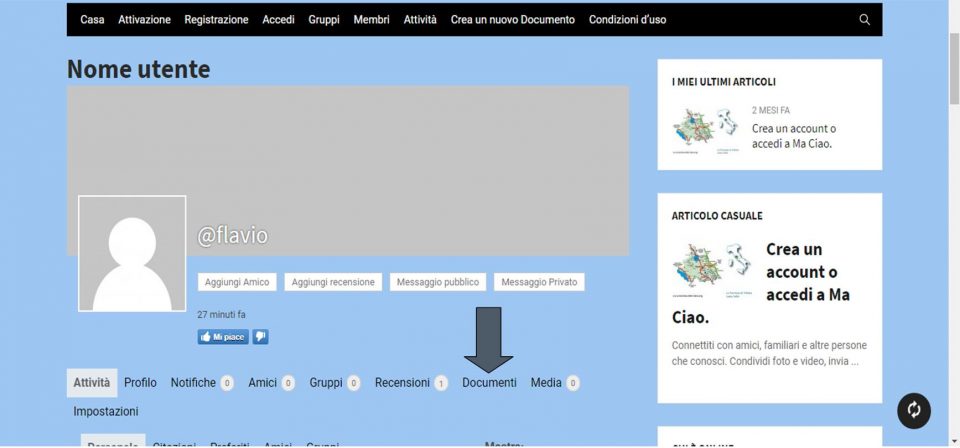The image size is (960, 448).
Task: Go to Casa in top menu
Action: point(92,20)
